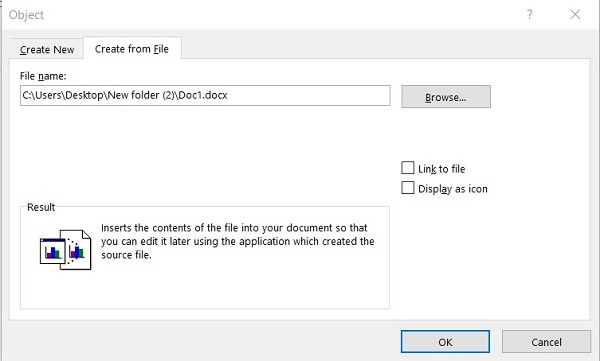Close the Object dialog window
The height and width of the screenshot is (361, 600).
pos(575,15)
